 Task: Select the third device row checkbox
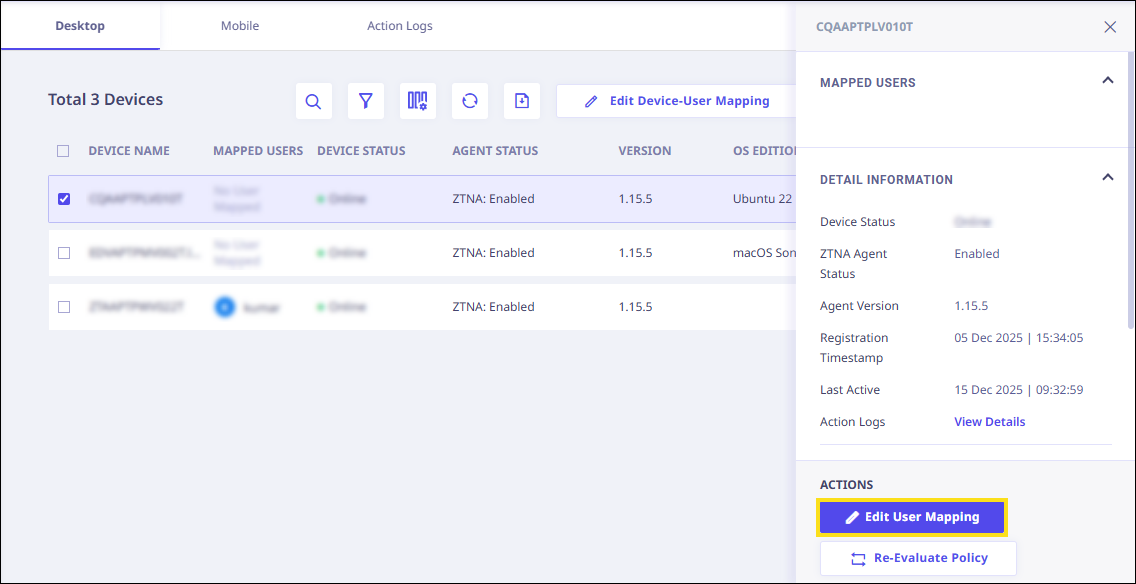64,307
